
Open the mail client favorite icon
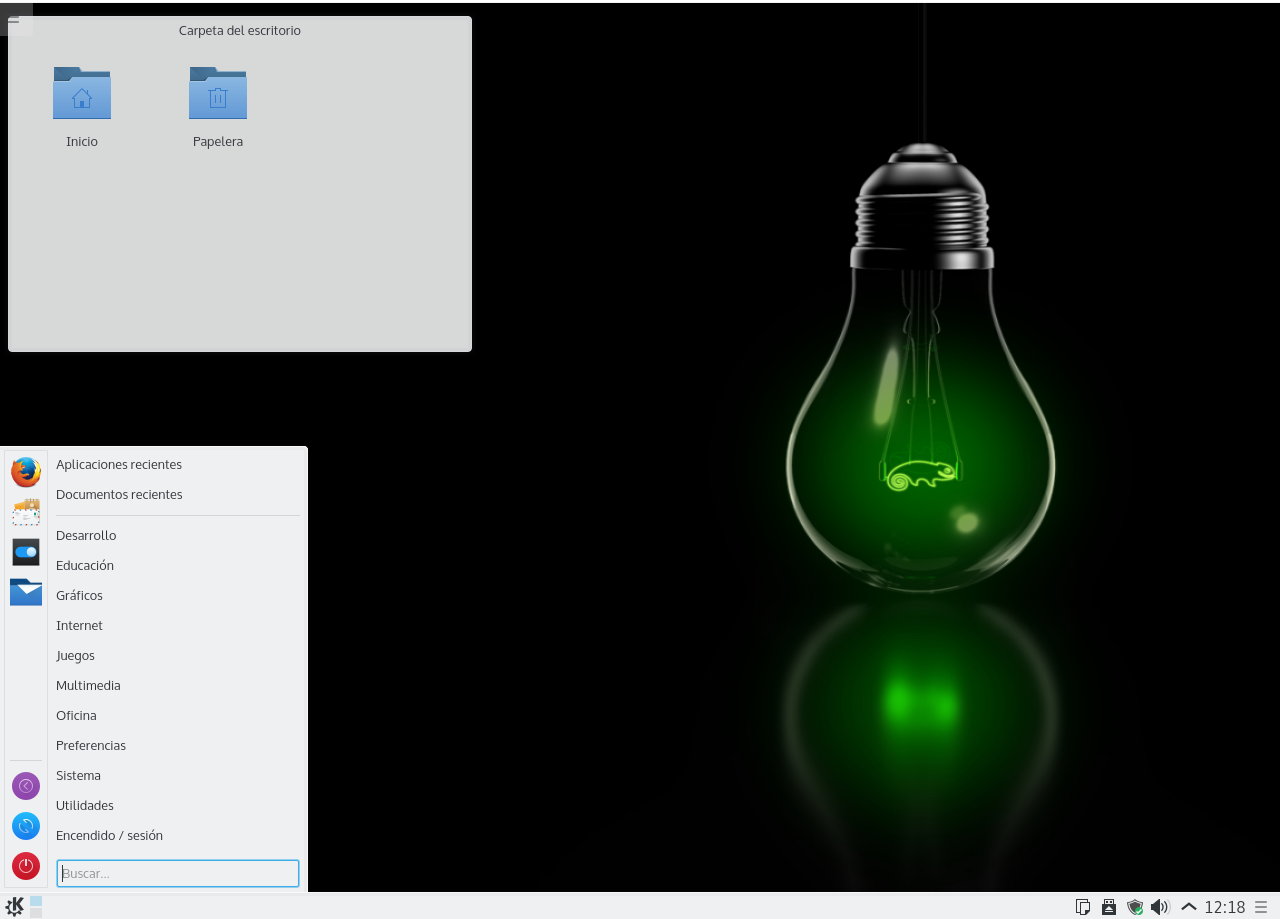[x=26, y=512]
